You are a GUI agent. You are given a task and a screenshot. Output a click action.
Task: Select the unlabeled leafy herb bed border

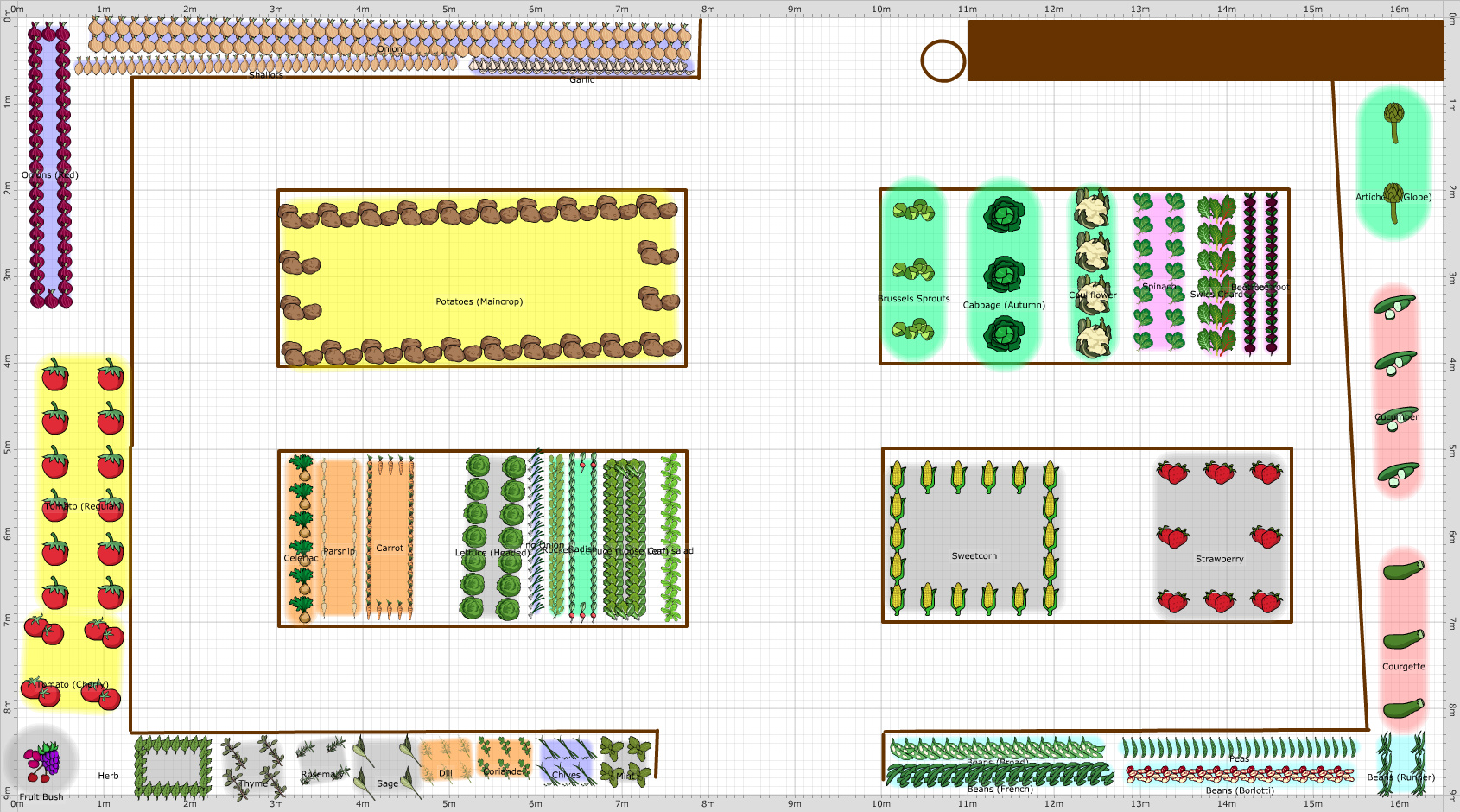pyautogui.click(x=173, y=766)
